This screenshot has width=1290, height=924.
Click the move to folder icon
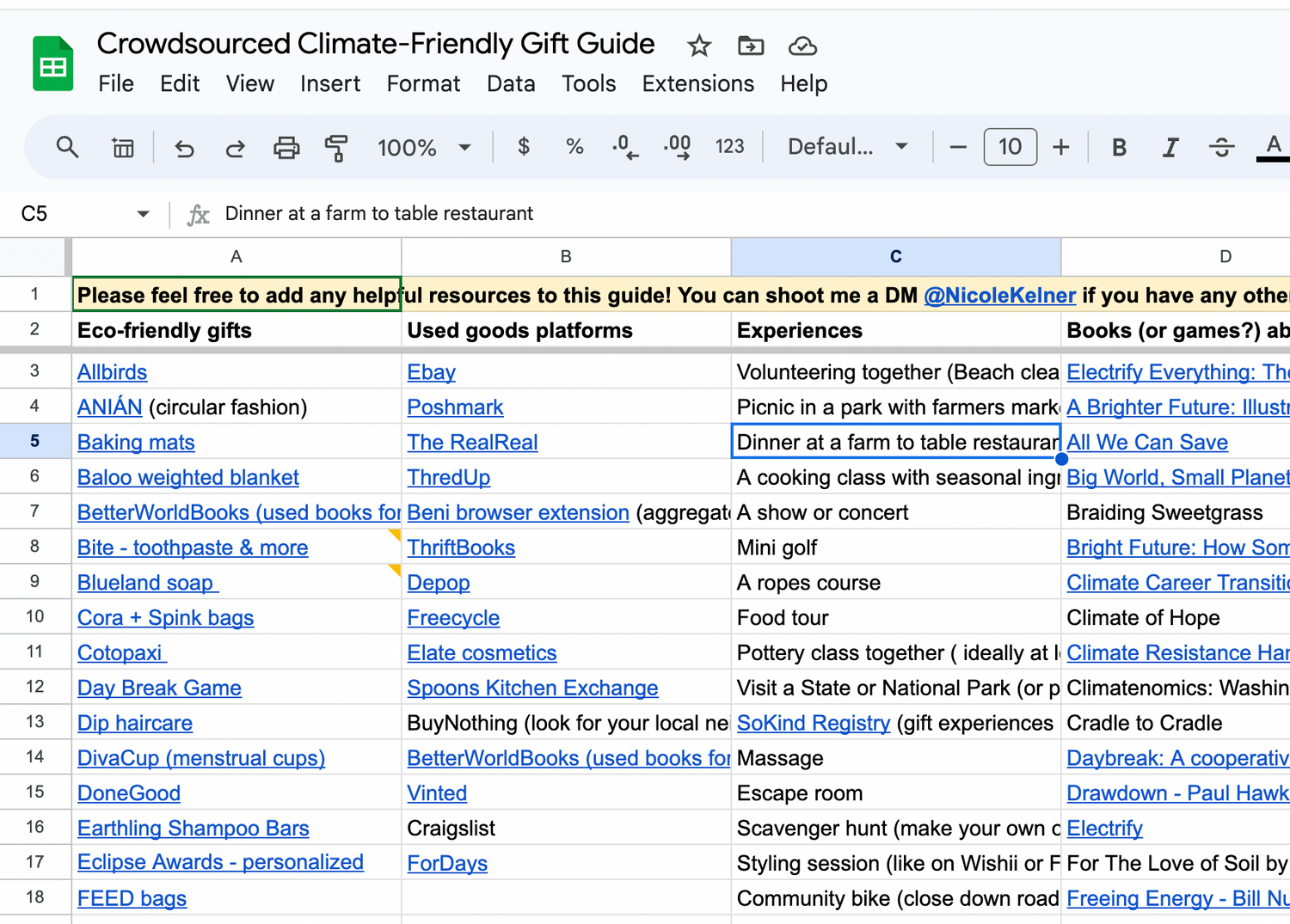pos(751,46)
